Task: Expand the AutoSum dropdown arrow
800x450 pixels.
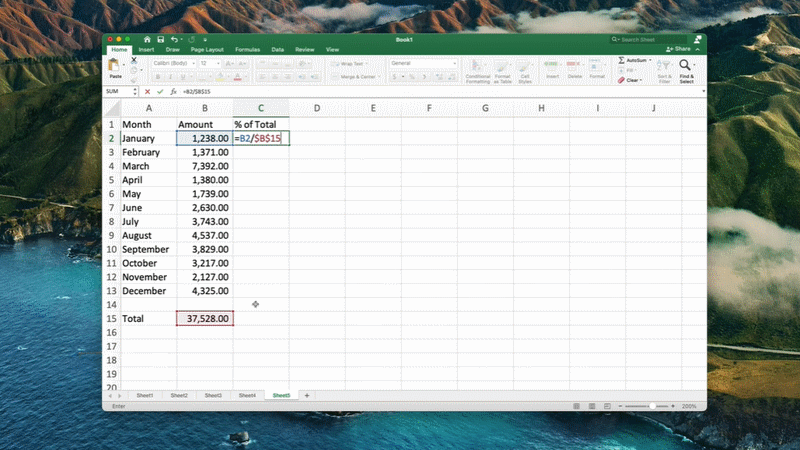Action: pos(650,60)
